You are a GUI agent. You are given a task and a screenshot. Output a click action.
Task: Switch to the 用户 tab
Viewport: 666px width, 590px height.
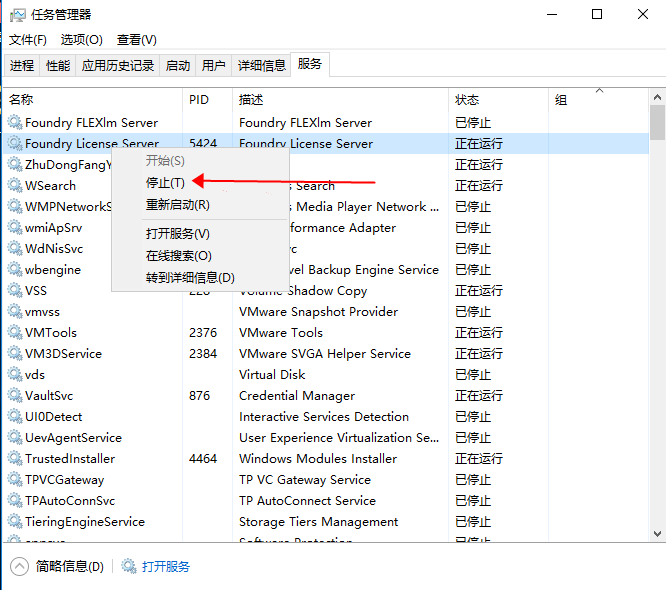click(214, 65)
